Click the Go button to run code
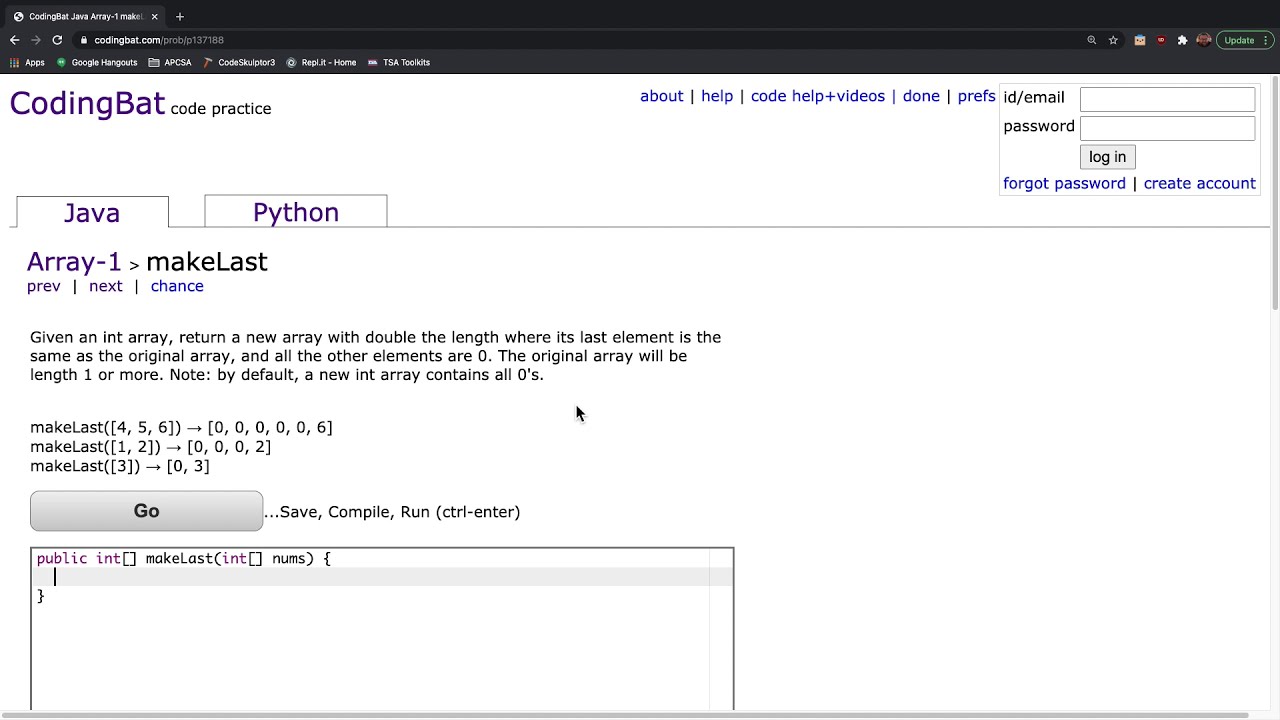 [146, 511]
